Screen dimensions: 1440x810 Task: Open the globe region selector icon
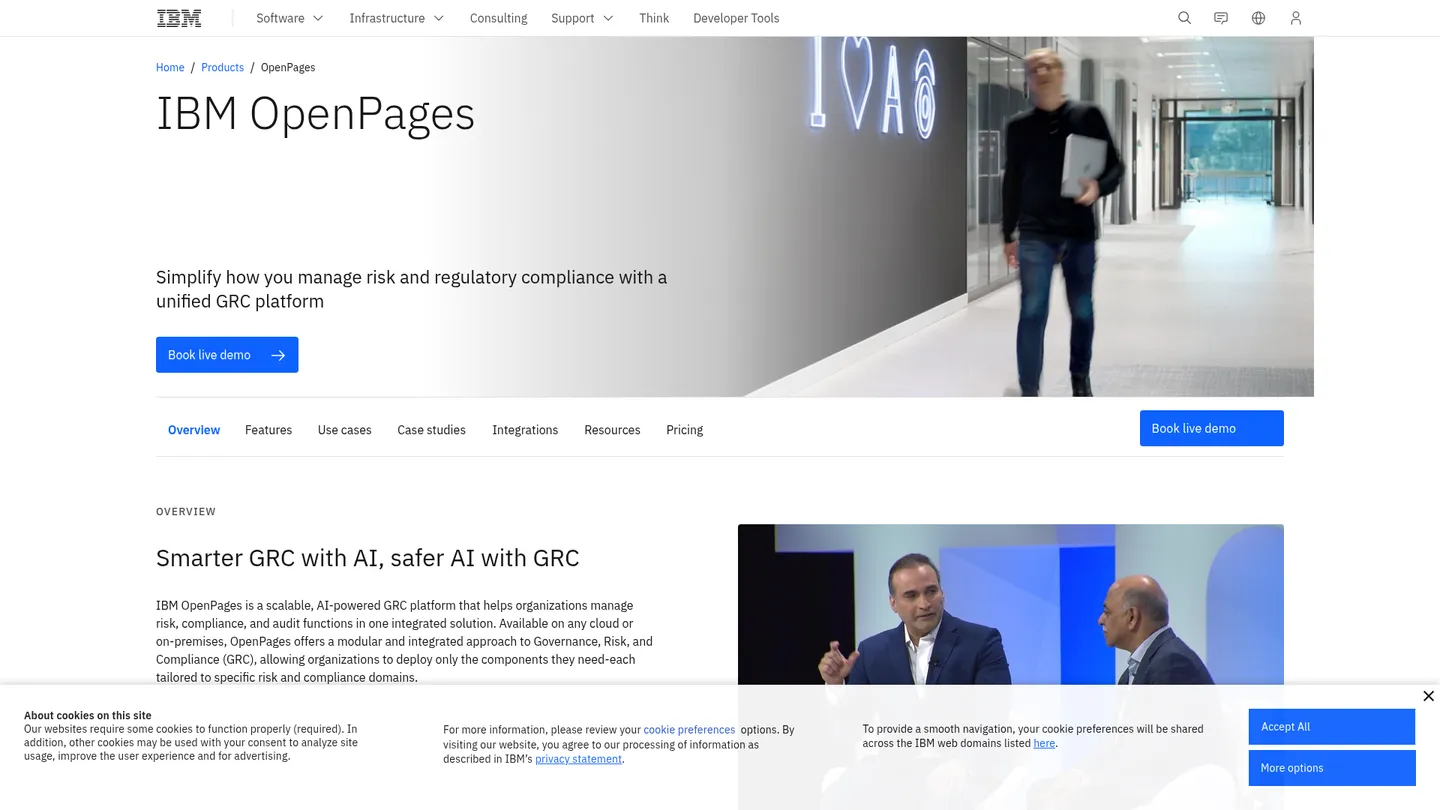[1258, 18]
